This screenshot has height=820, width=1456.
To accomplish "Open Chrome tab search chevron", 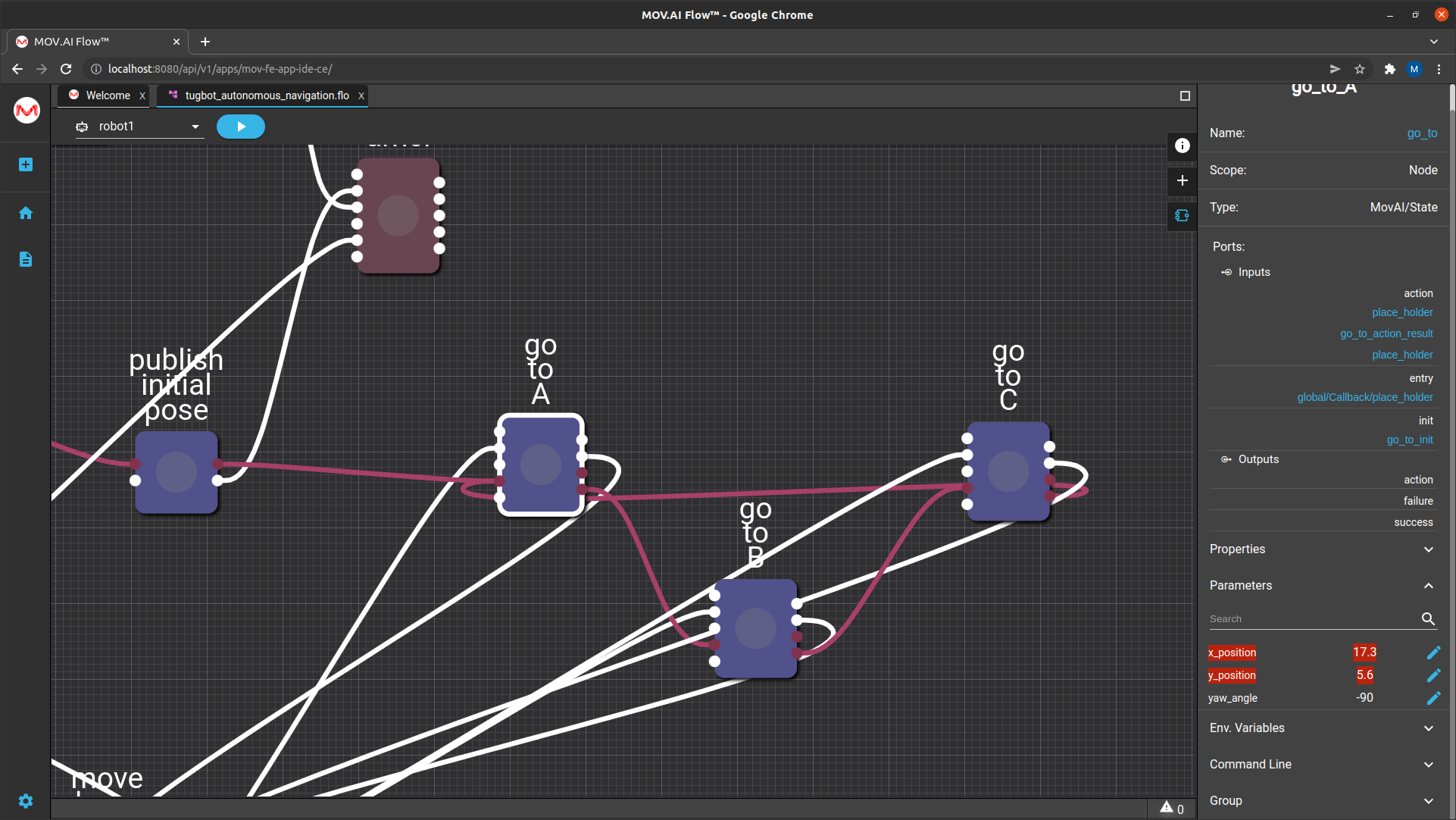I will pyautogui.click(x=1434, y=42).
